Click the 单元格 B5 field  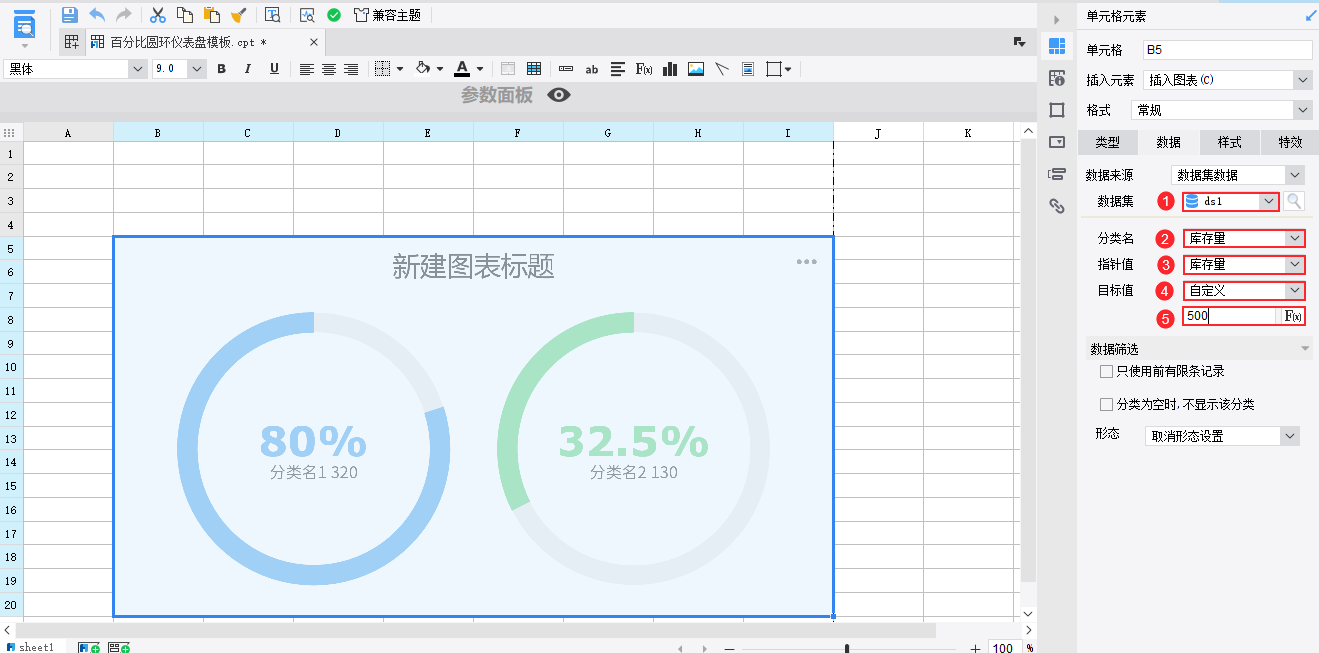click(1227, 49)
